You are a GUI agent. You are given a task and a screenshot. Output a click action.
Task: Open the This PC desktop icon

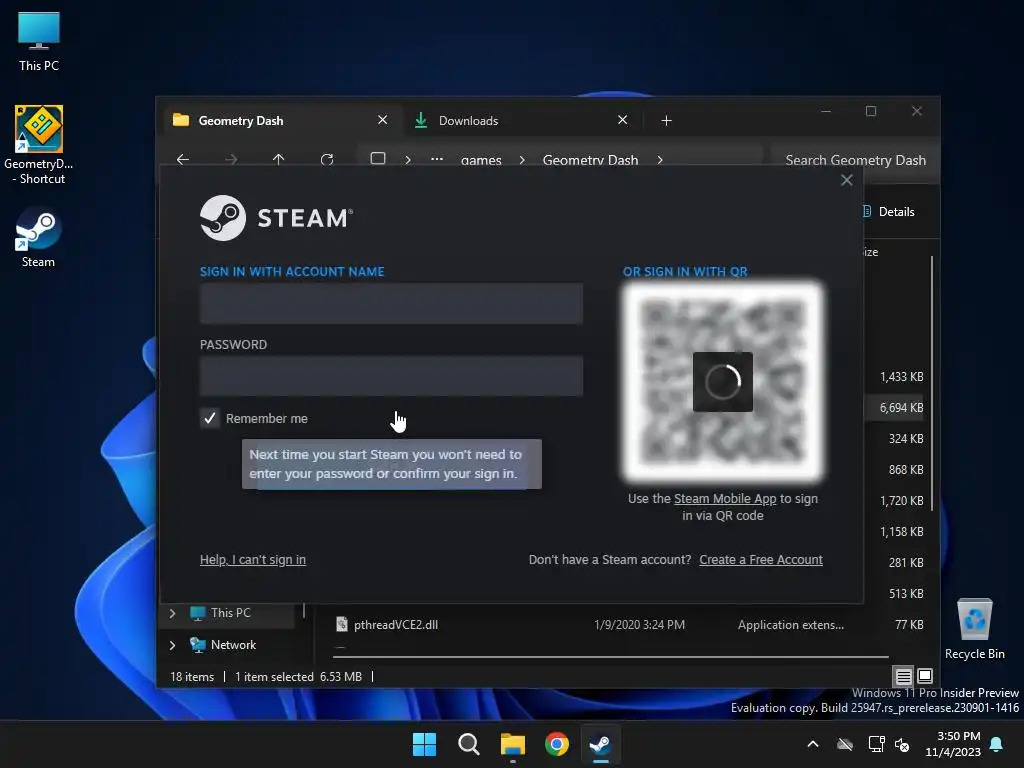click(x=39, y=42)
